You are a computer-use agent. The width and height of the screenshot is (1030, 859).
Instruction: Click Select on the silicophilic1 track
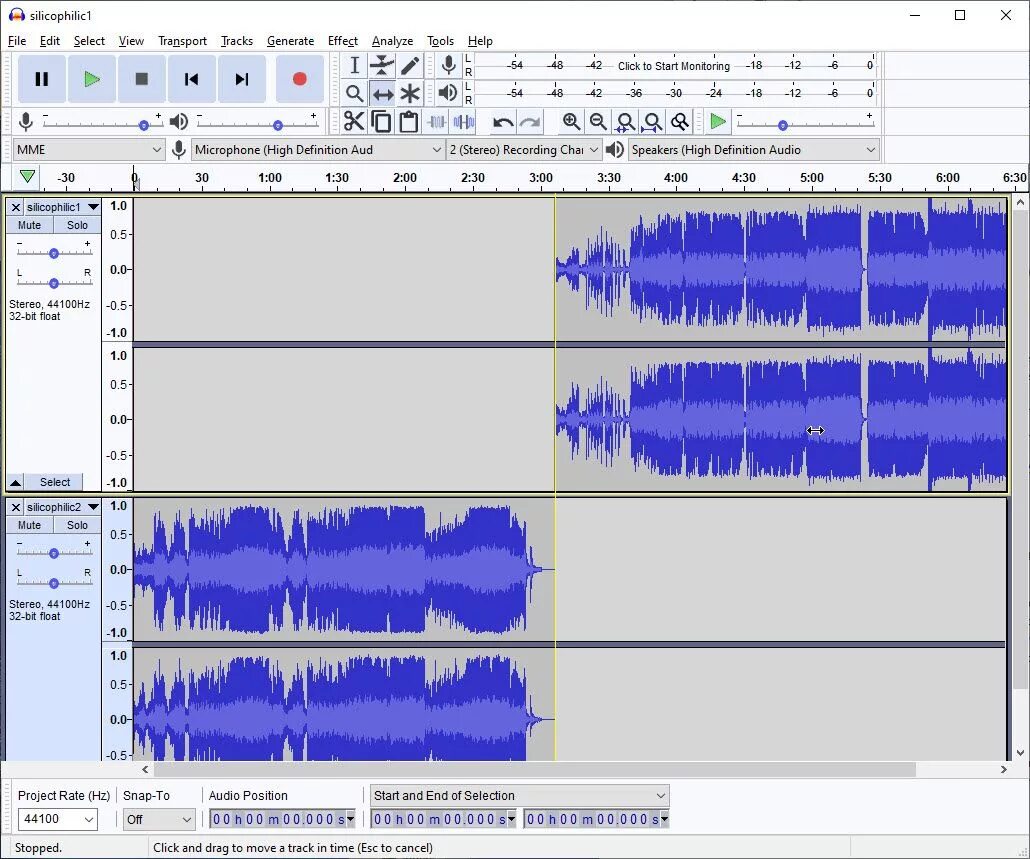coord(54,482)
